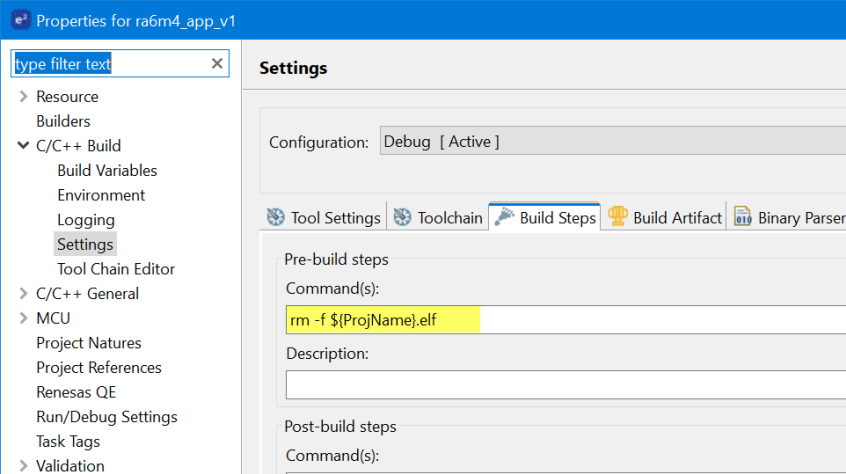Click the Toolchain tab gear icon
846x474 pixels.
(x=403, y=217)
